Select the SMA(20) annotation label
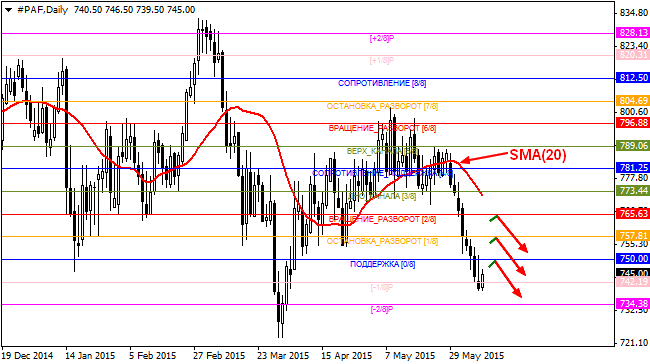Image resolution: width=650 pixels, height=364 pixels. pos(538,155)
